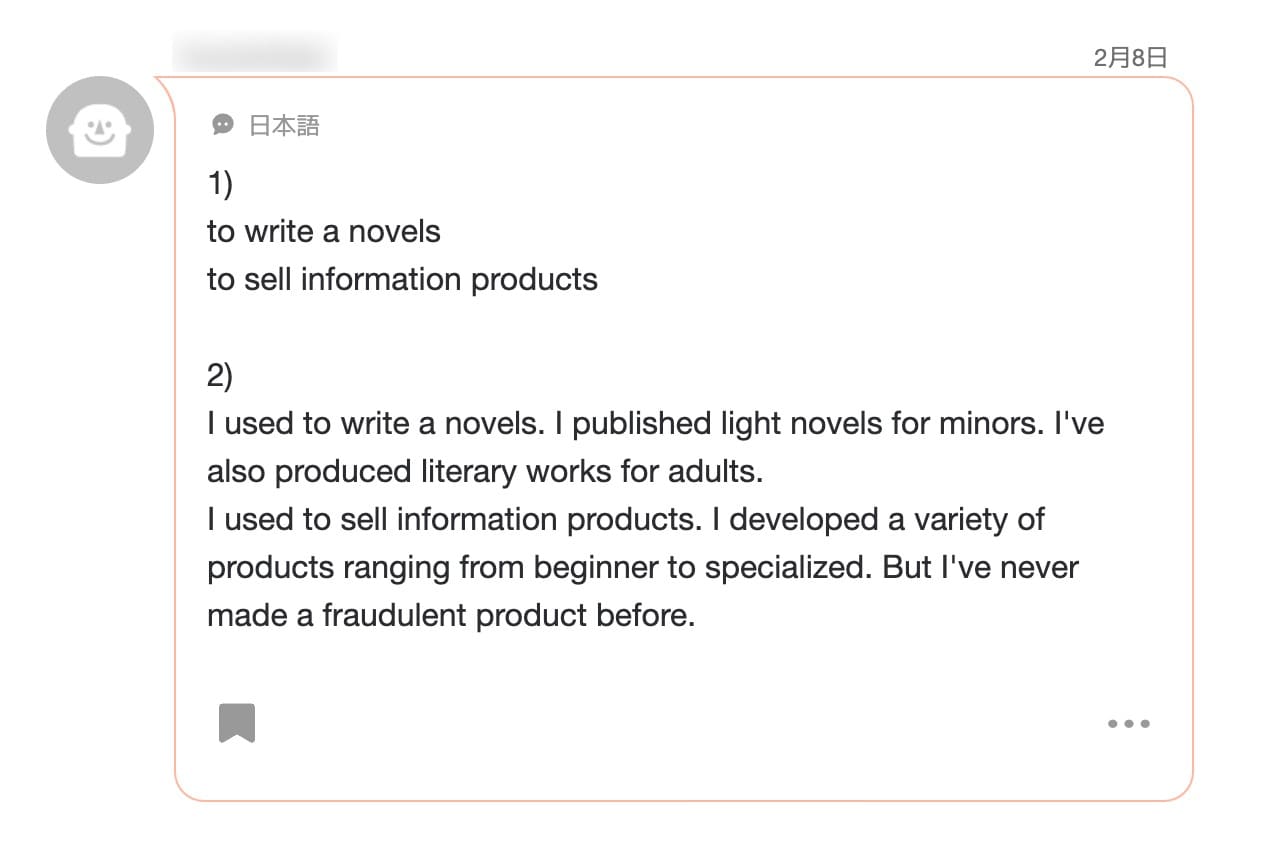Click the word "specialized" in the post
The image size is (1272, 842).
pos(788,567)
